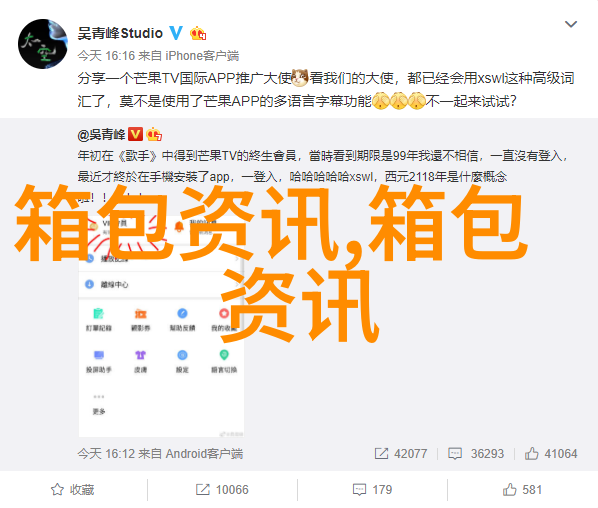Open the @吴青峰 mention link
The height and width of the screenshot is (508, 598).
click(101, 135)
